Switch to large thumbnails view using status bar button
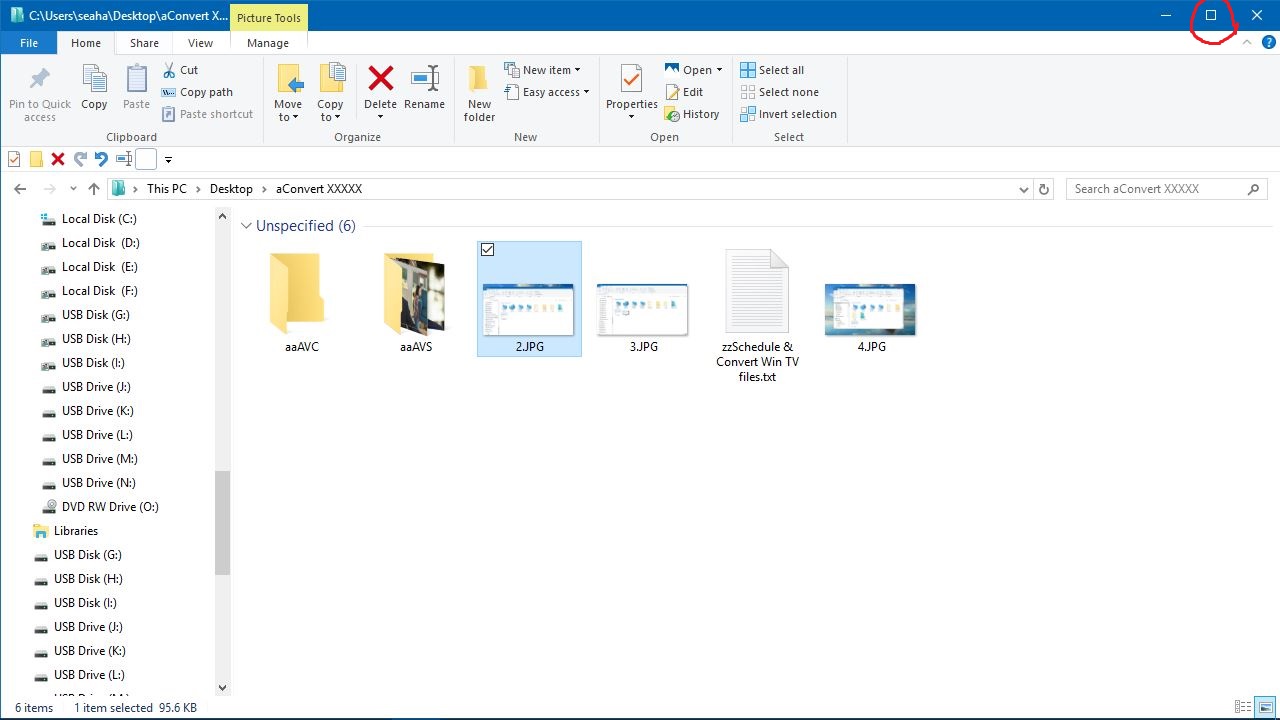This screenshot has height=720, width=1280. 1264,707
